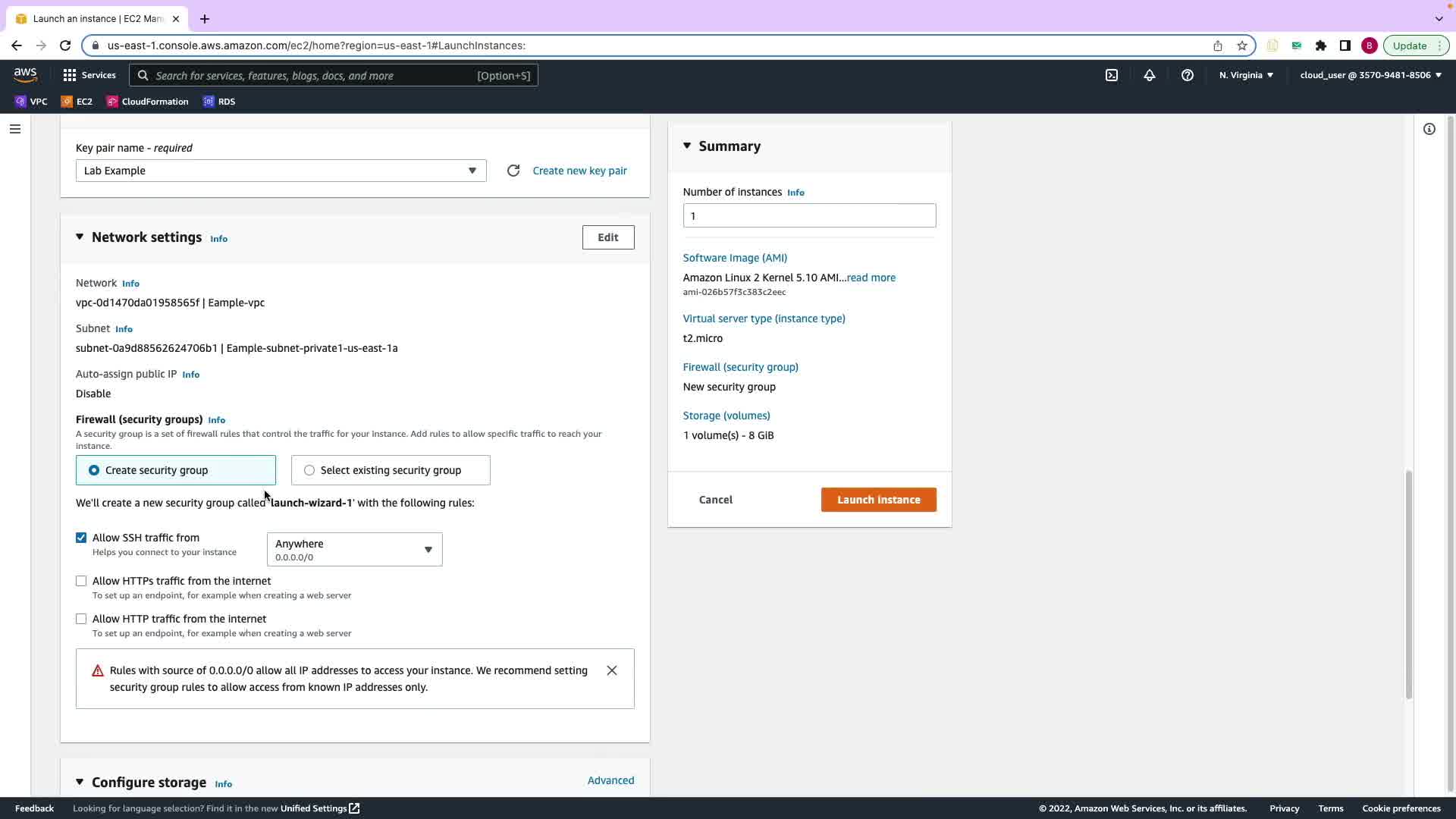Click the Launch instance button
Screen dimensions: 1456x819
[878, 500]
